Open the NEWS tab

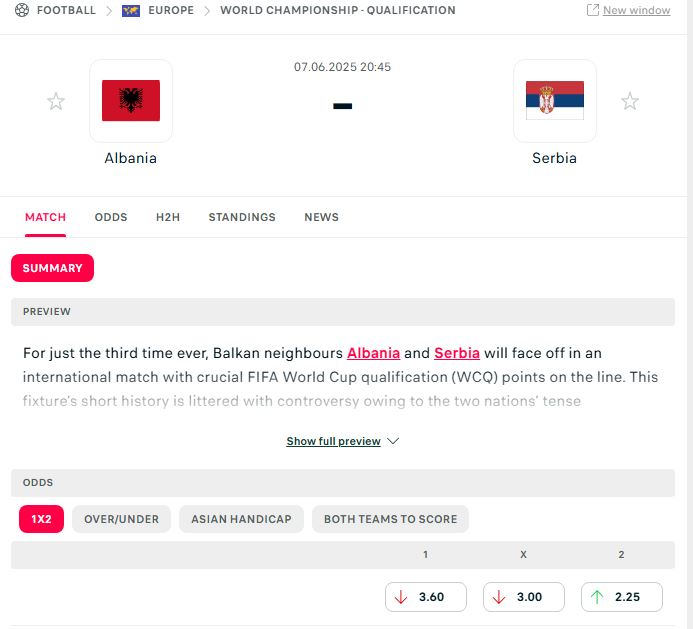[321, 217]
